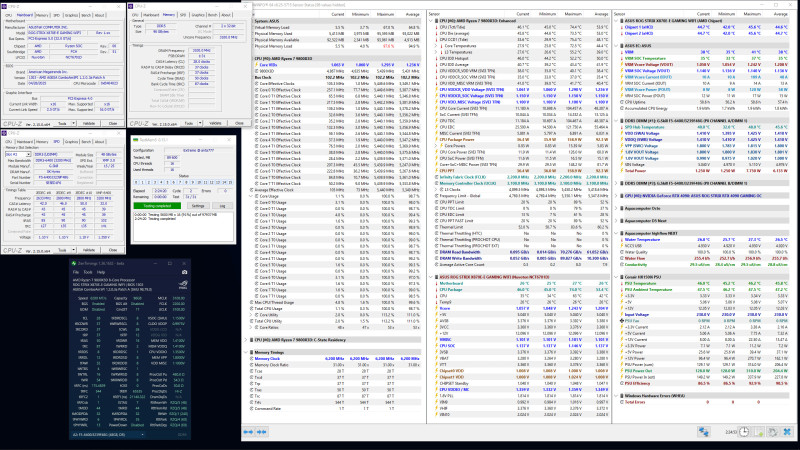Screen dimensions: 800x450
Task: Click Average column header in right HWiNFO panel
Action: pos(780,14)
